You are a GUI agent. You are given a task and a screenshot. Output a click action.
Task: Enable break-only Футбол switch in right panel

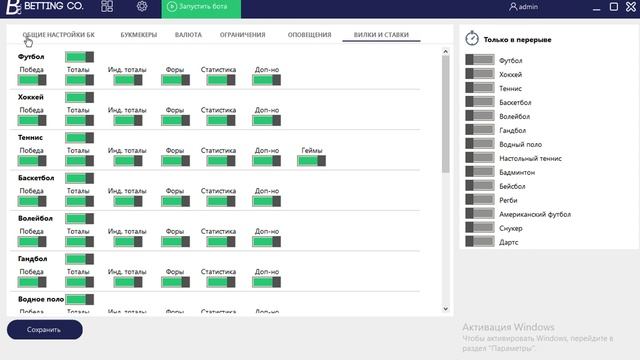480,60
